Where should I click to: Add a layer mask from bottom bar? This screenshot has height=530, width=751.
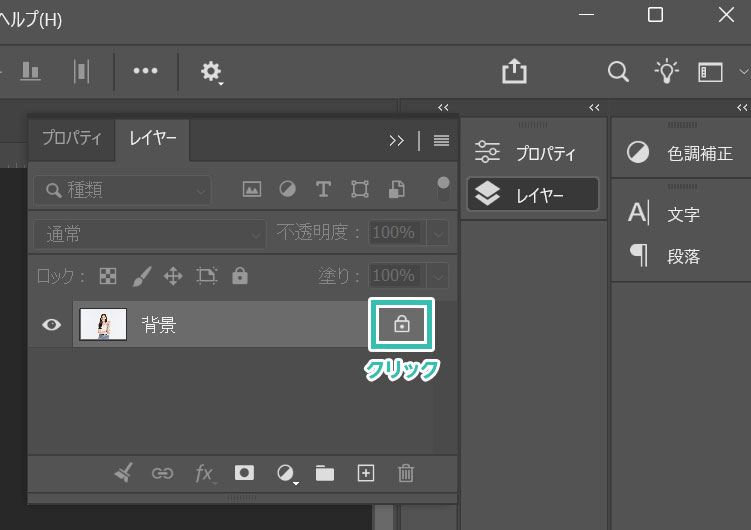click(244, 473)
